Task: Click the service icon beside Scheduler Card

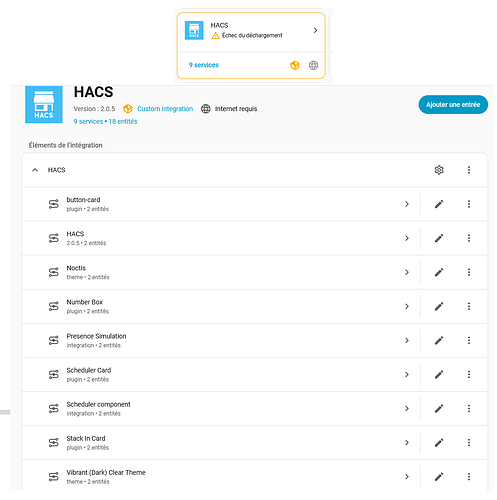Action: [x=54, y=375]
